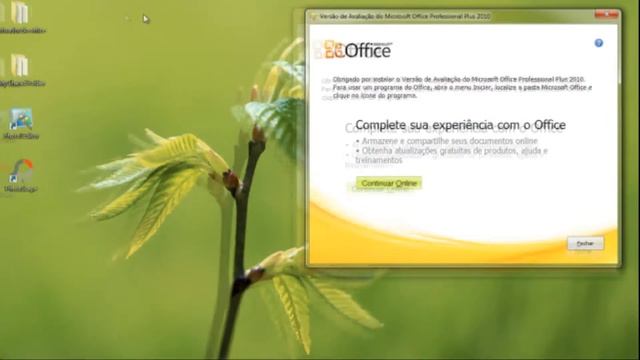
Task: Select the second folder icon on desktop
Action: (19, 65)
